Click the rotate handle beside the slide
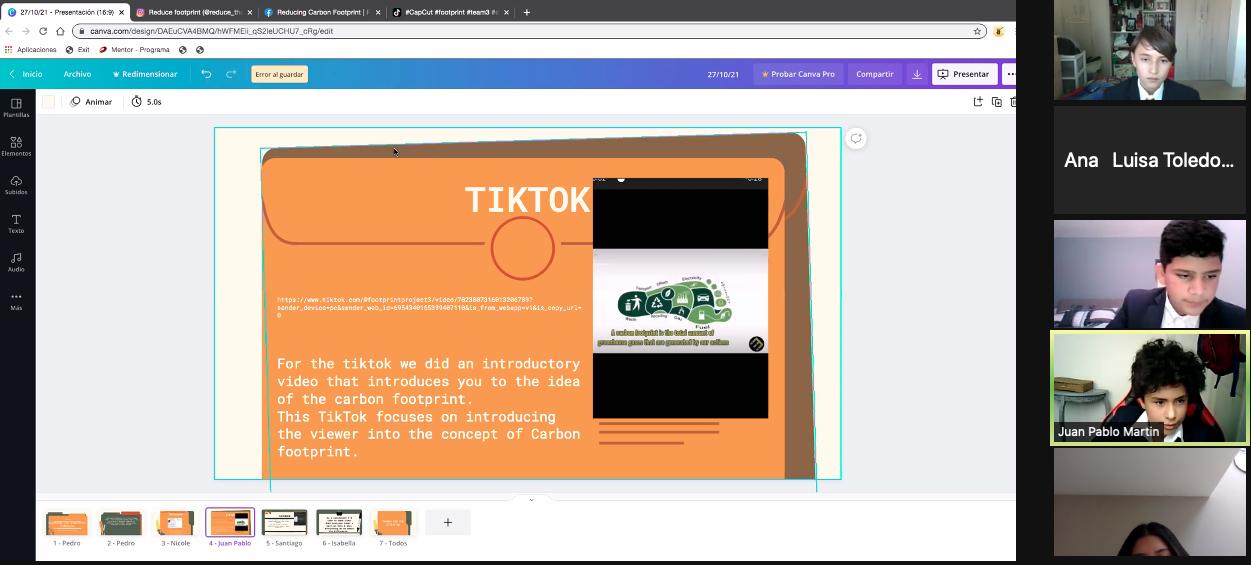This screenshot has width=1251, height=565. (856, 139)
